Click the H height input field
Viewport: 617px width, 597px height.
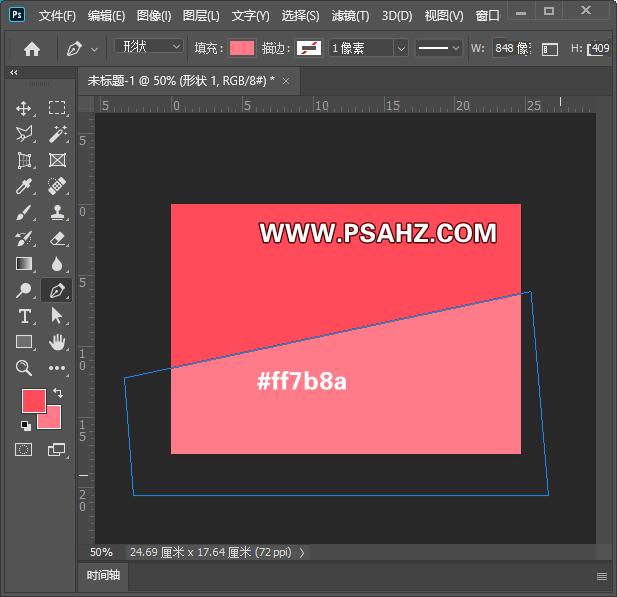pyautogui.click(x=599, y=48)
